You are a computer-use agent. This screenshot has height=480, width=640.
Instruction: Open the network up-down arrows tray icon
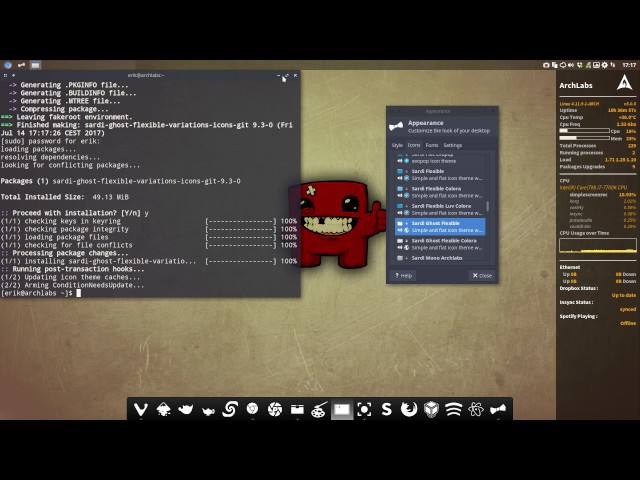[x=613, y=65]
